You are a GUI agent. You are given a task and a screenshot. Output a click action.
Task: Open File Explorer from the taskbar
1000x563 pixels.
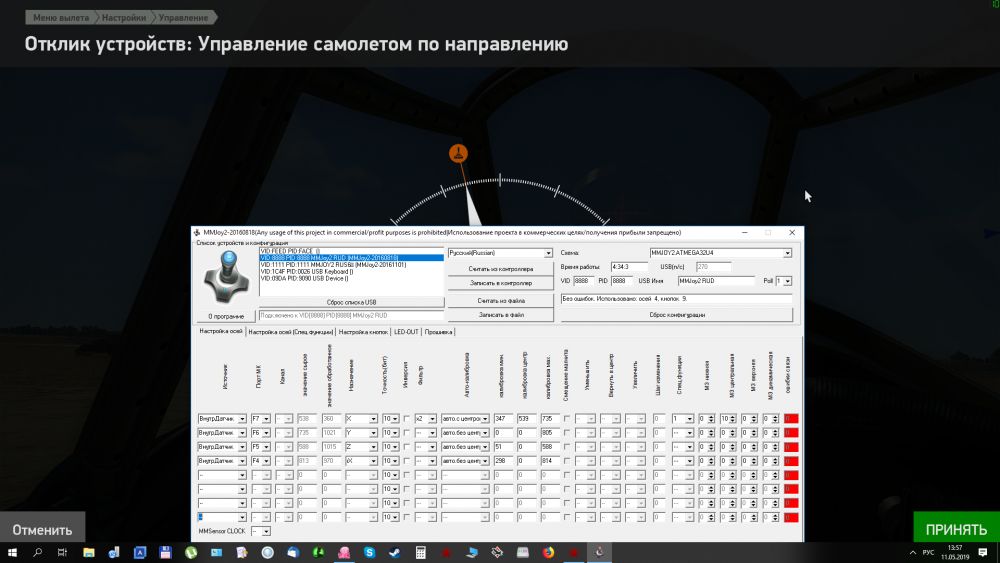pyautogui.click(x=88, y=552)
